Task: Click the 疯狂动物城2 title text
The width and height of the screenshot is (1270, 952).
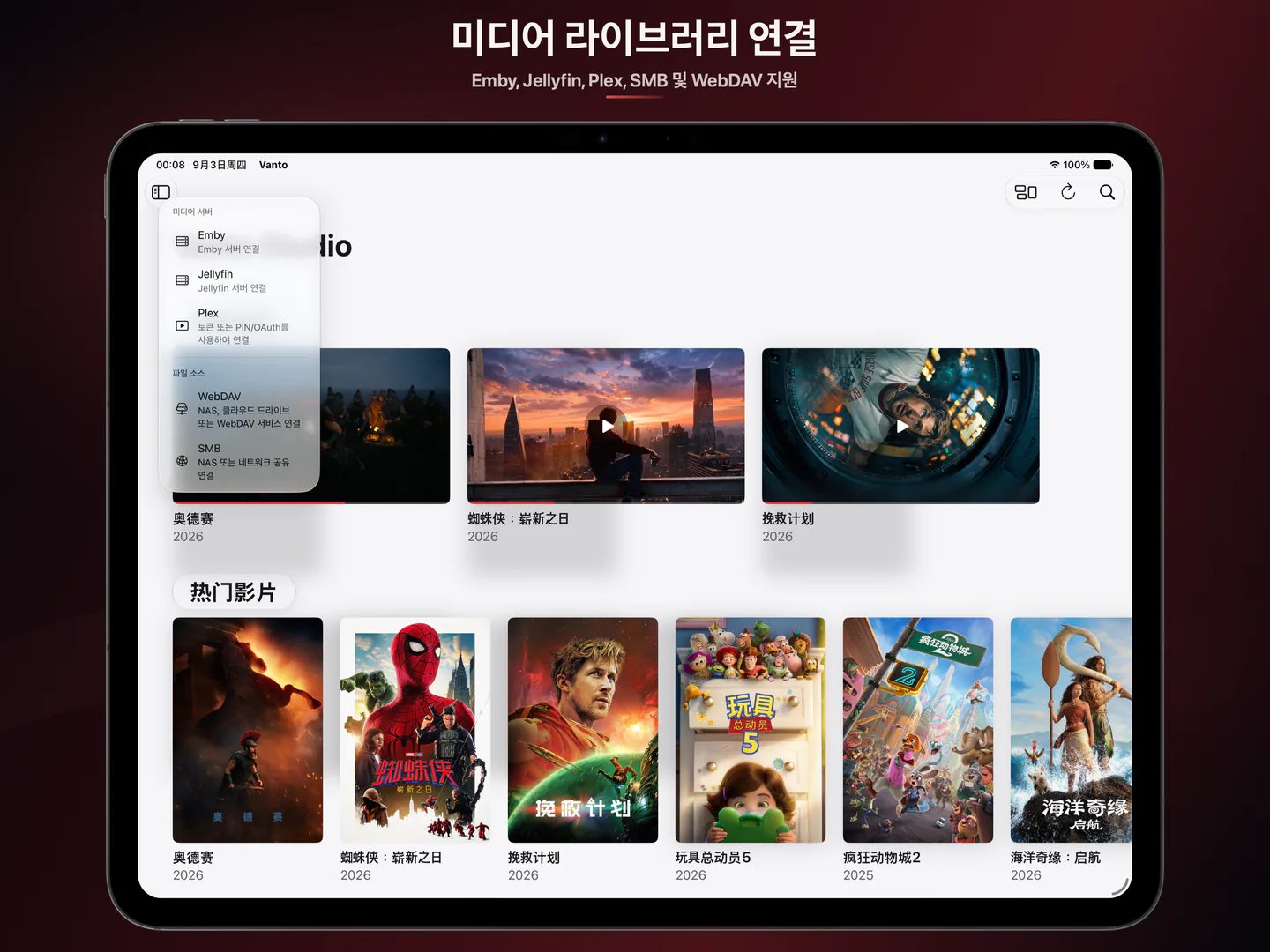Action: click(882, 858)
